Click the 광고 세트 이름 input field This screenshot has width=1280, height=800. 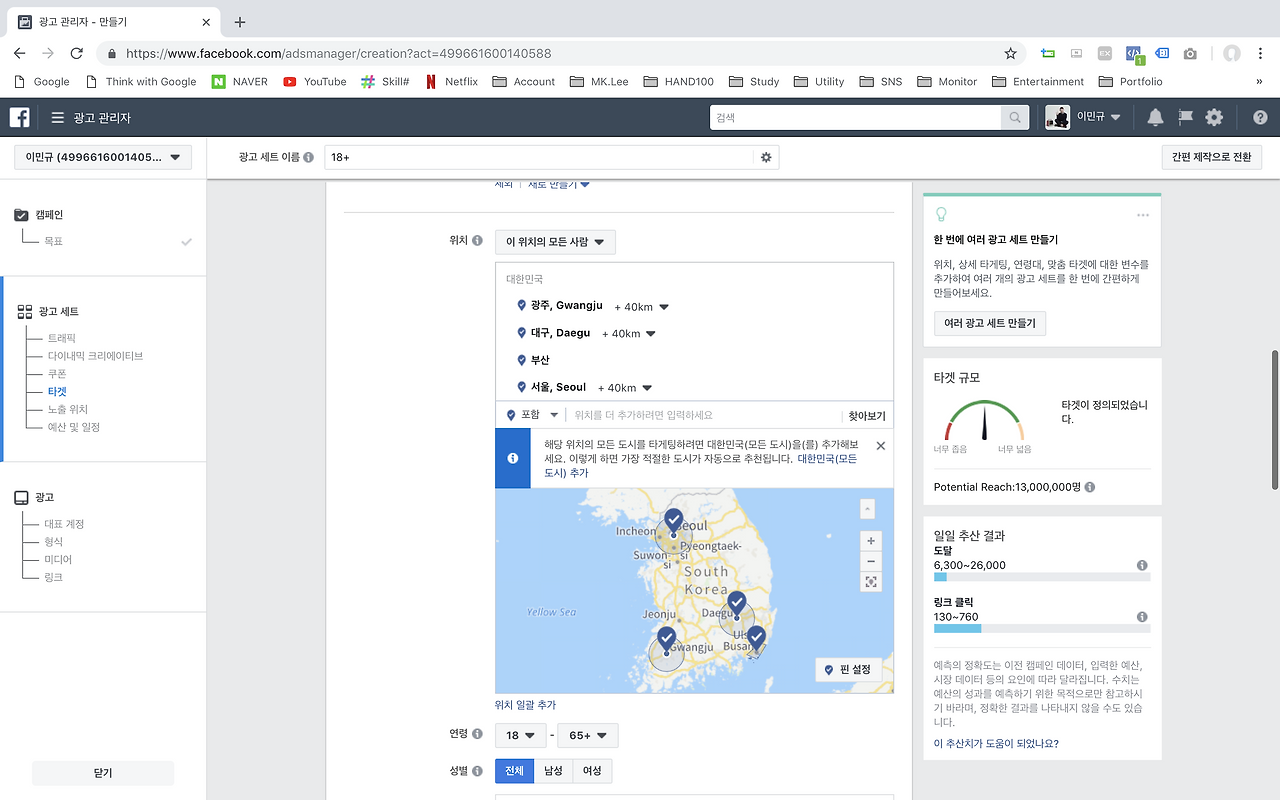pyautogui.click(x=539, y=157)
